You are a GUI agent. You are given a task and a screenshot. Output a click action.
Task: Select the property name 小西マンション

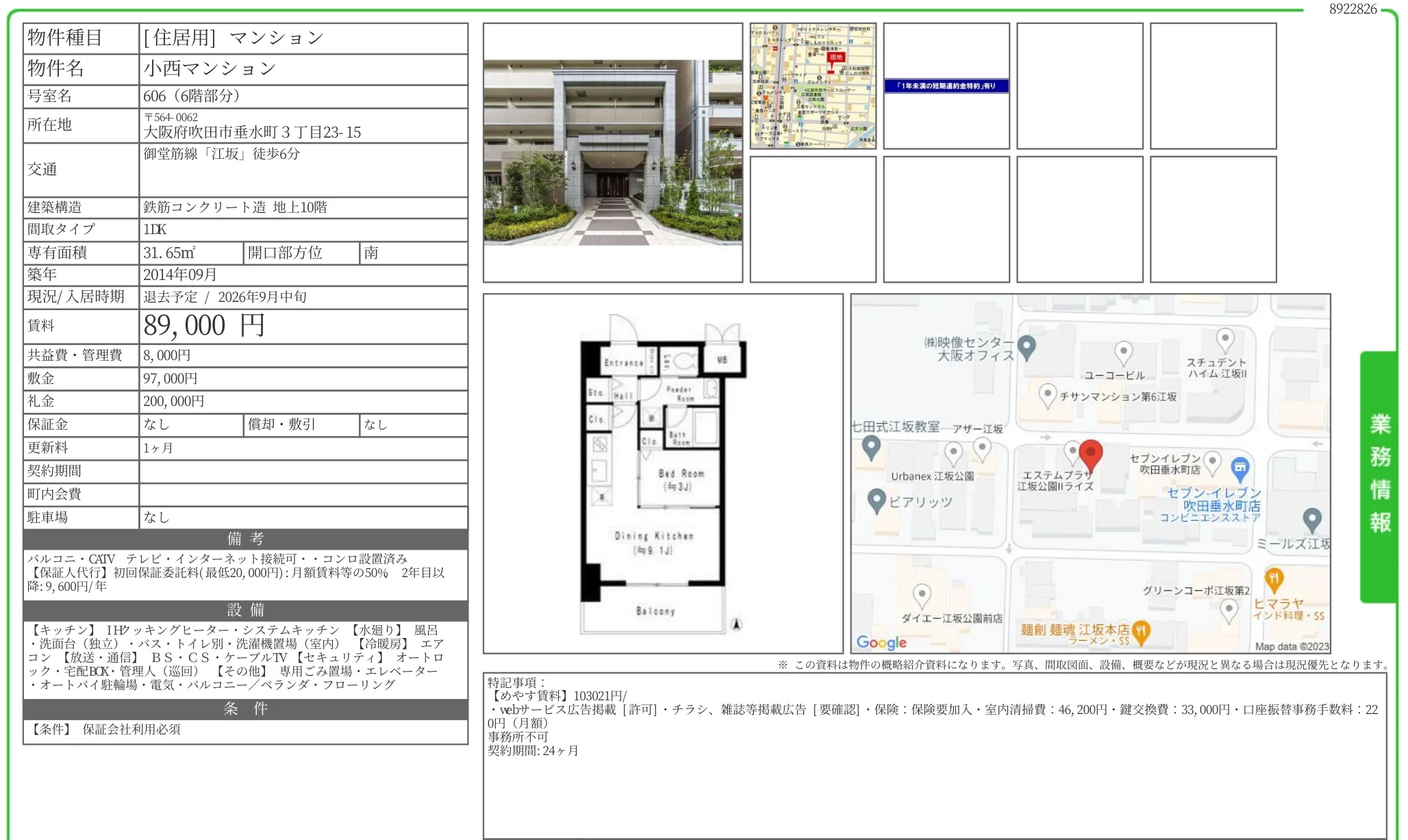point(210,68)
